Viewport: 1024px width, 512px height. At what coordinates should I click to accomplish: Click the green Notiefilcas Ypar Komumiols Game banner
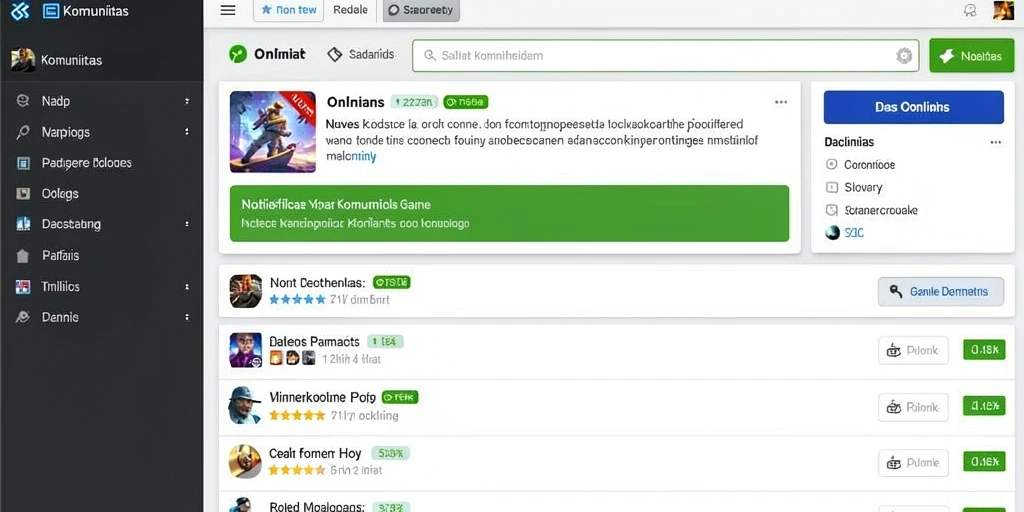click(509, 214)
